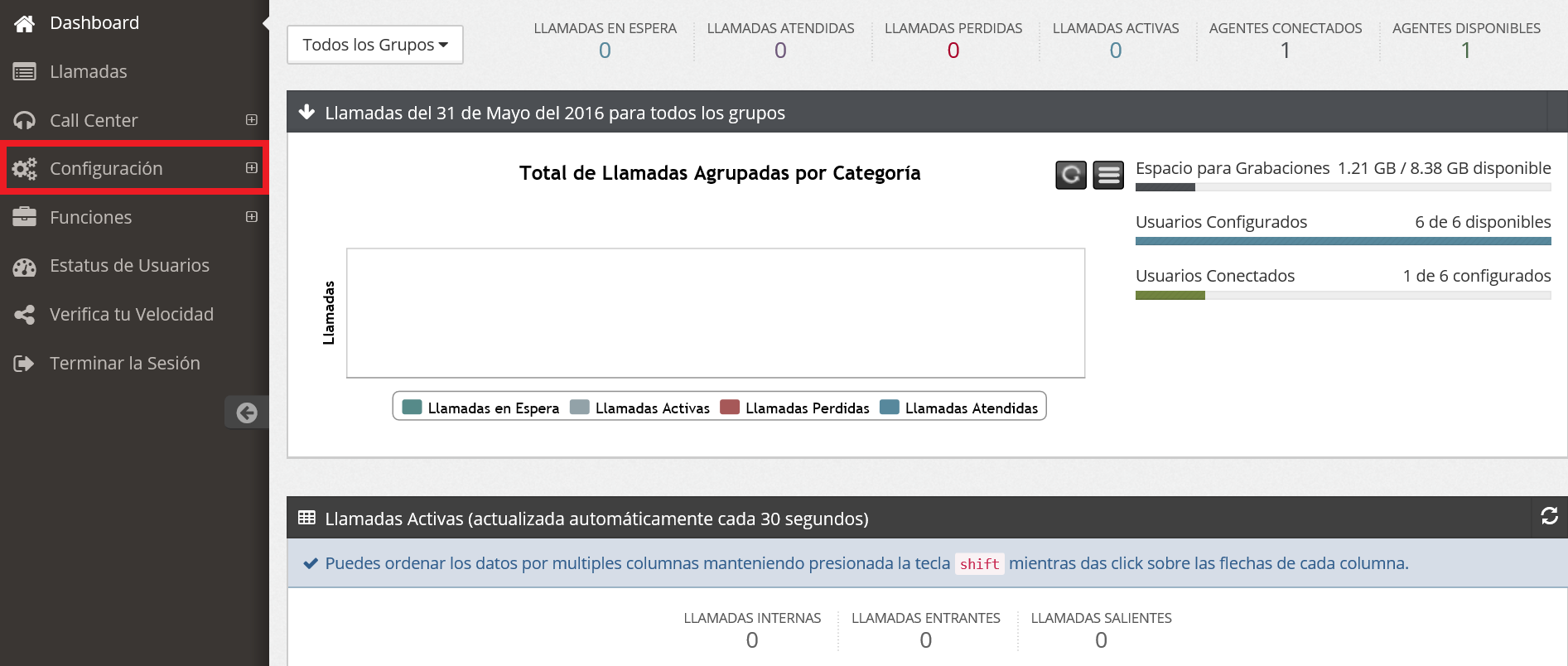1568x666 pixels.
Task: Click the Espacio para Grabaciones progress bar
Action: (1343, 187)
